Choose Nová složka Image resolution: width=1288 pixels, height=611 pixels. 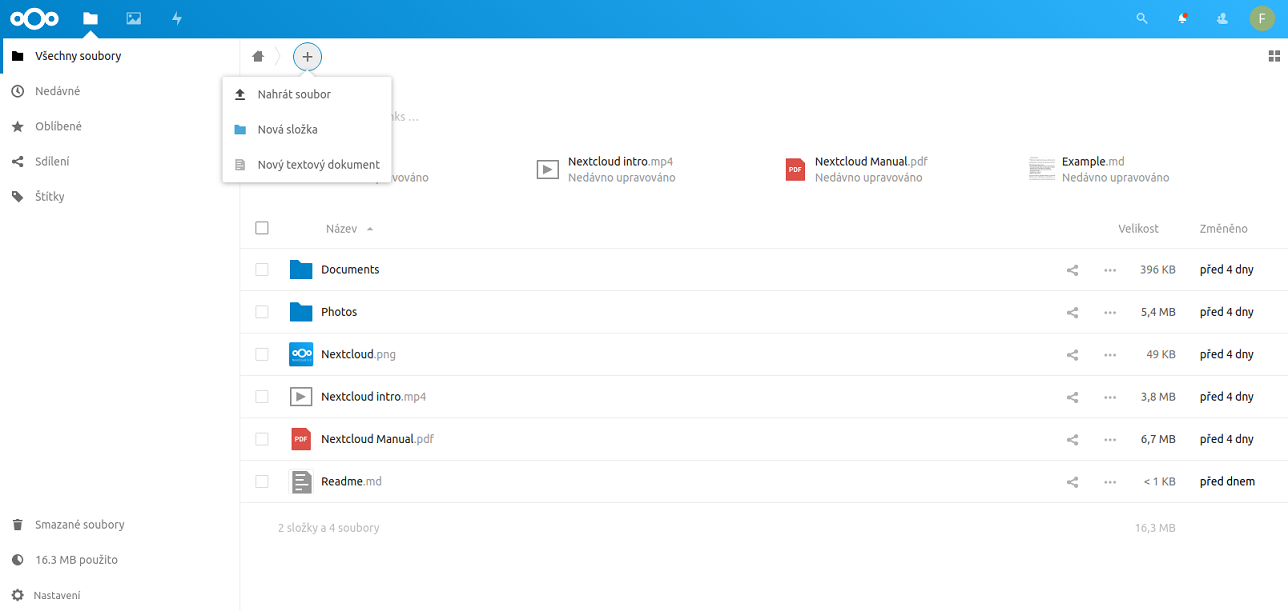pyautogui.click(x=307, y=129)
